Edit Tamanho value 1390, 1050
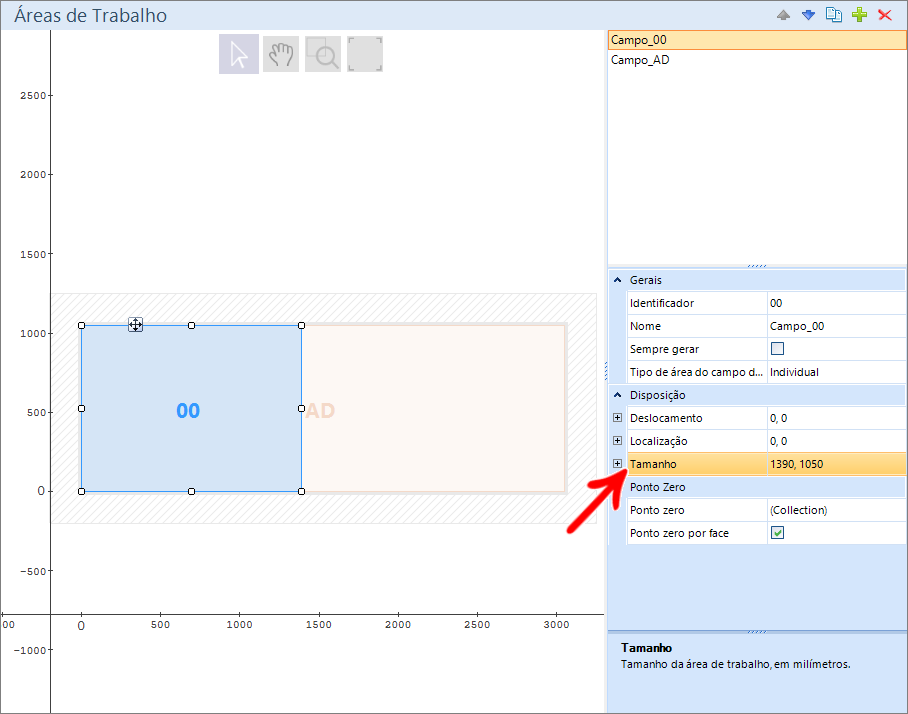Screen dimensions: 908x714 pos(836,464)
